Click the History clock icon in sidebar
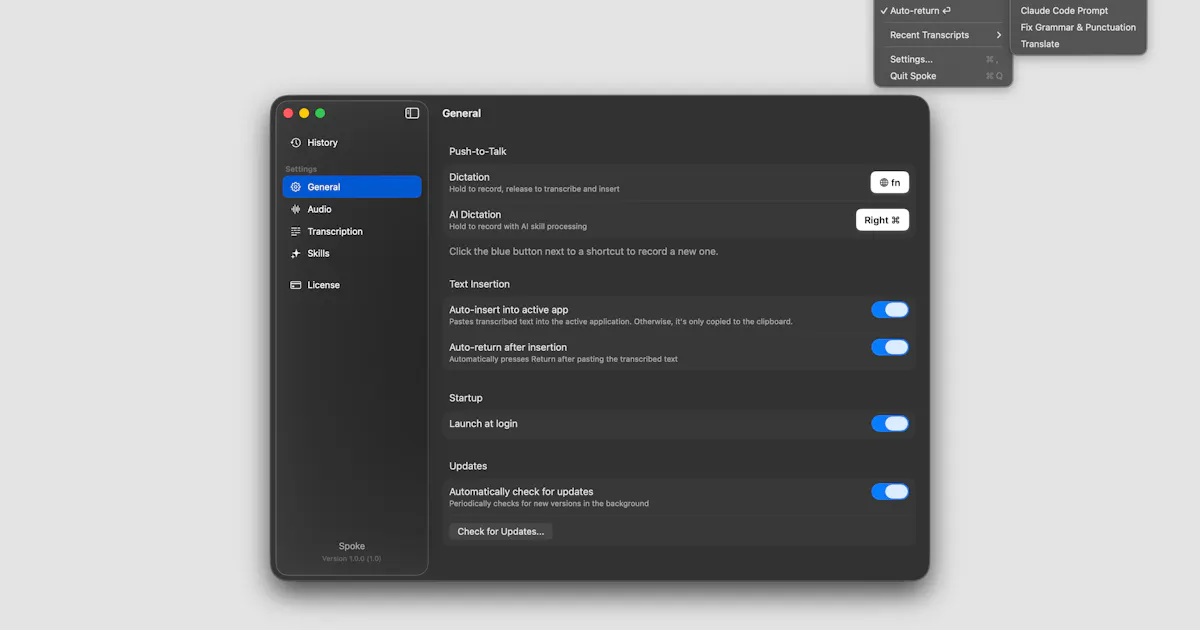 point(295,143)
